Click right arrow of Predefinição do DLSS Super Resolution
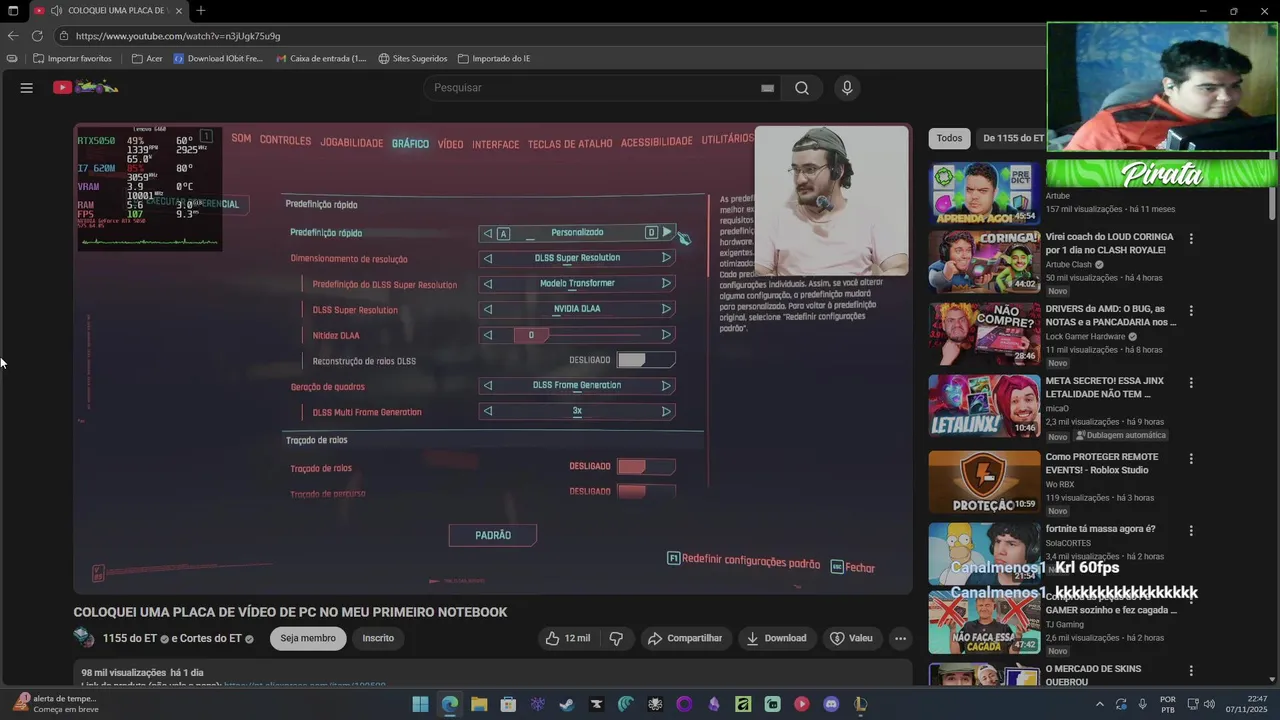 tap(666, 283)
